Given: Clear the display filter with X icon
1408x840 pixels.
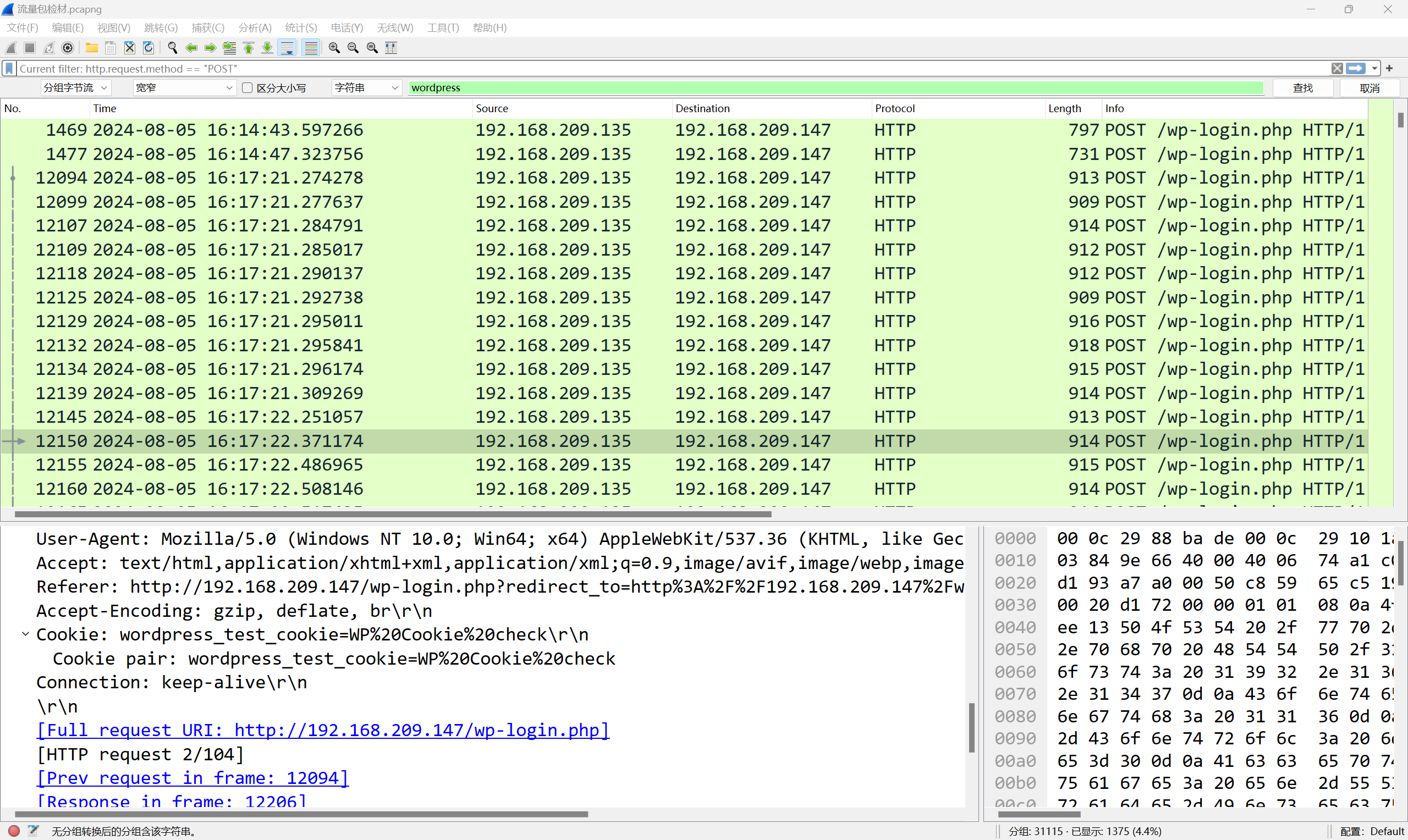Looking at the screenshot, I should [1336, 69].
